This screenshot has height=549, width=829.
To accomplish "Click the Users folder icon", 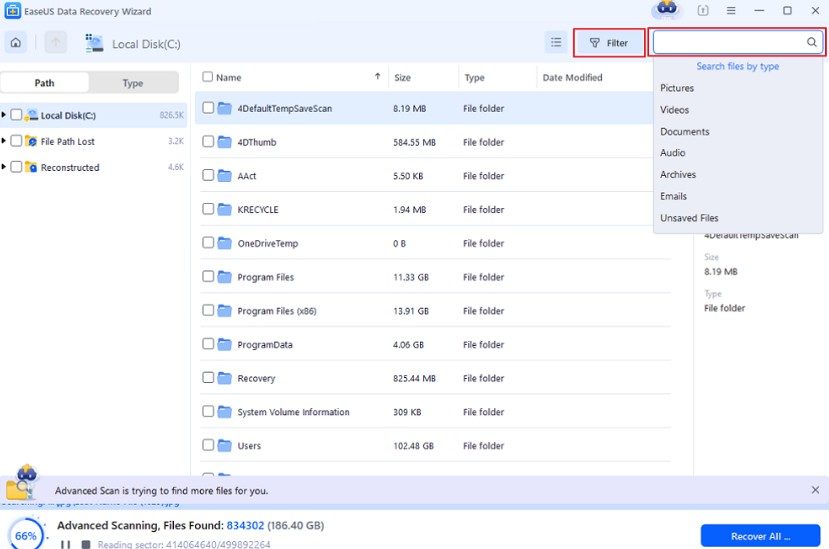I will (x=225, y=445).
